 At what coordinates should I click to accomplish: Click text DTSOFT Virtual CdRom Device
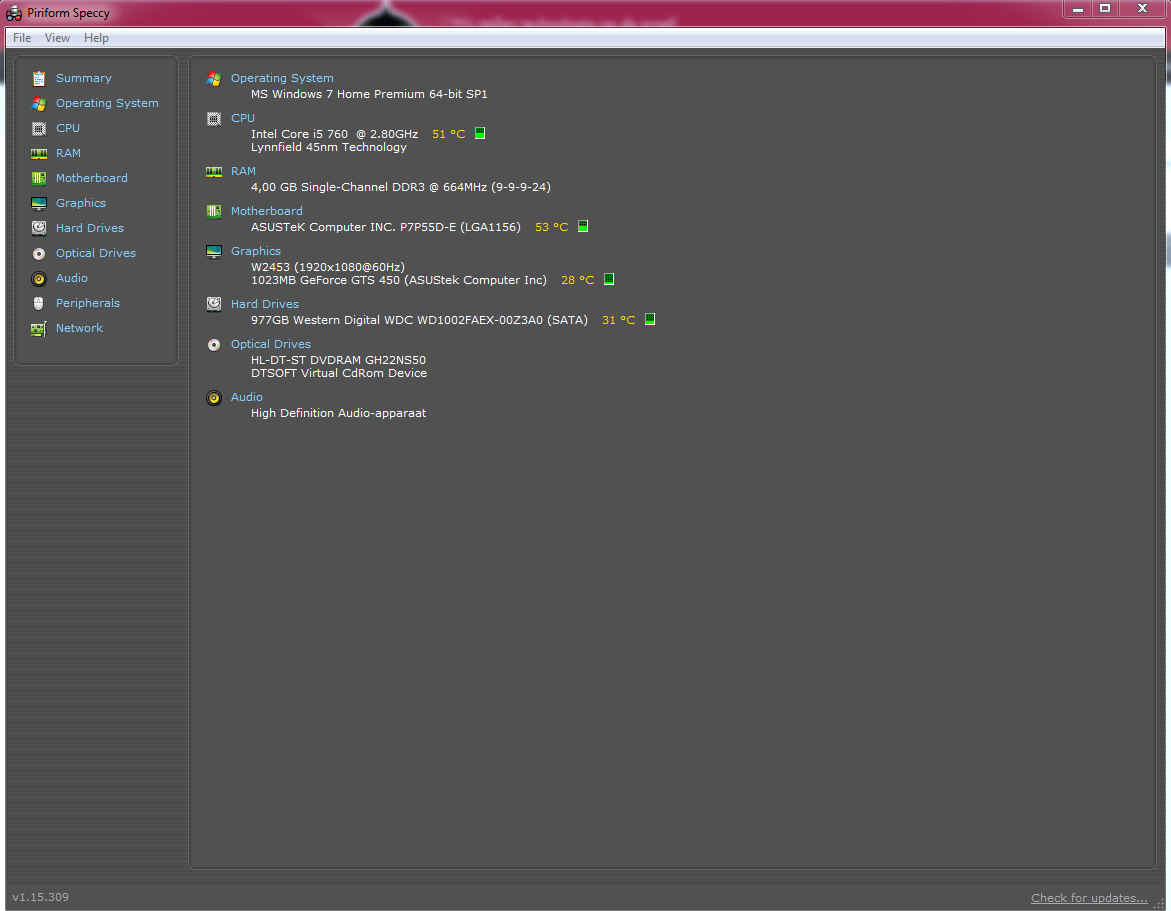tap(339, 373)
